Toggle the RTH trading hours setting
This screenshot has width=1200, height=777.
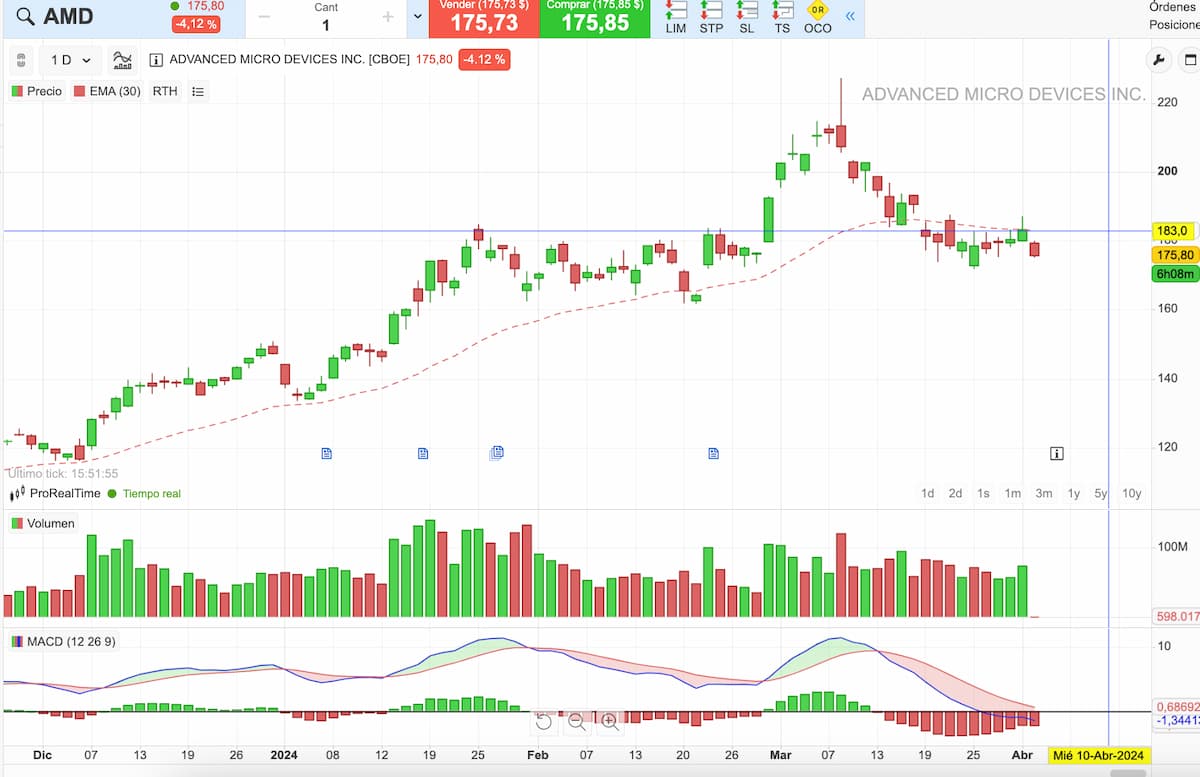coord(165,91)
